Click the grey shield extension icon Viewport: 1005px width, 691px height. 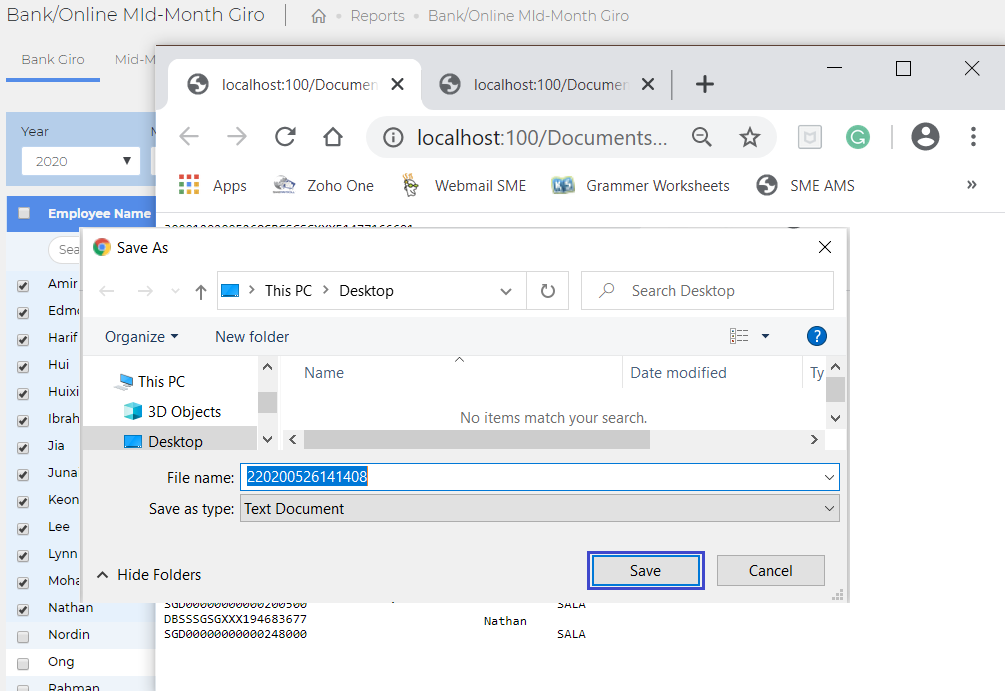[x=810, y=137]
